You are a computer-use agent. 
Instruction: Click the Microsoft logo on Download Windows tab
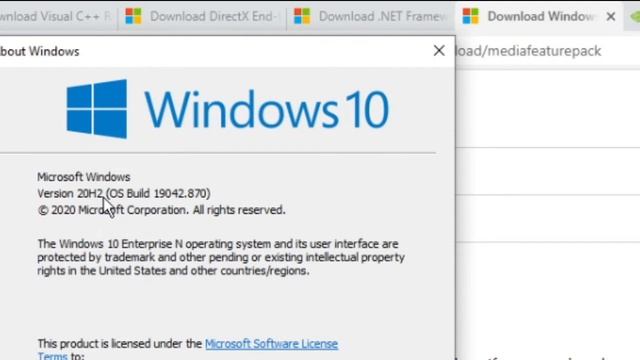pyautogui.click(x=471, y=16)
